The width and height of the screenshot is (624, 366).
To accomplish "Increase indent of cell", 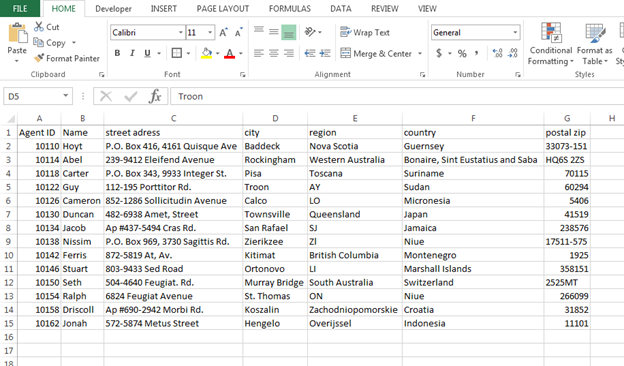I will 325,53.
